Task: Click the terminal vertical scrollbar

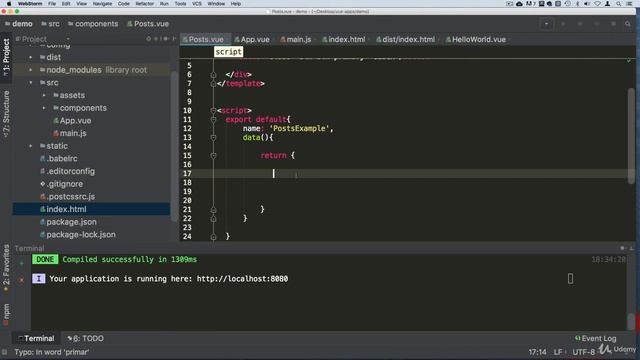Action: point(631,321)
